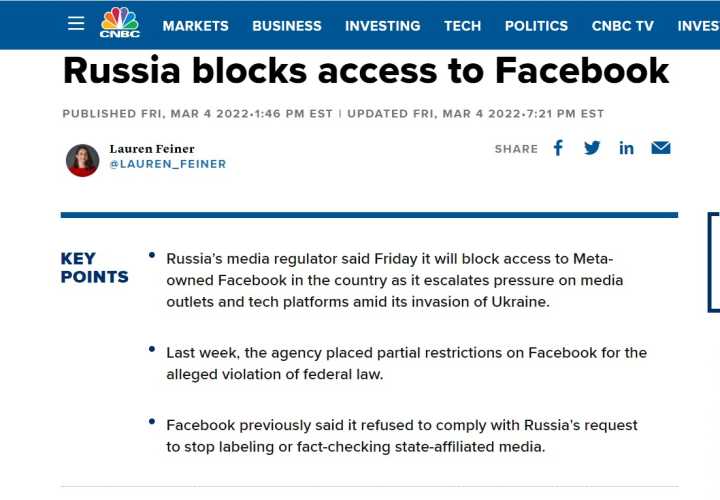
Task: Click the CNBC peacock logo
Action: [x=120, y=22]
